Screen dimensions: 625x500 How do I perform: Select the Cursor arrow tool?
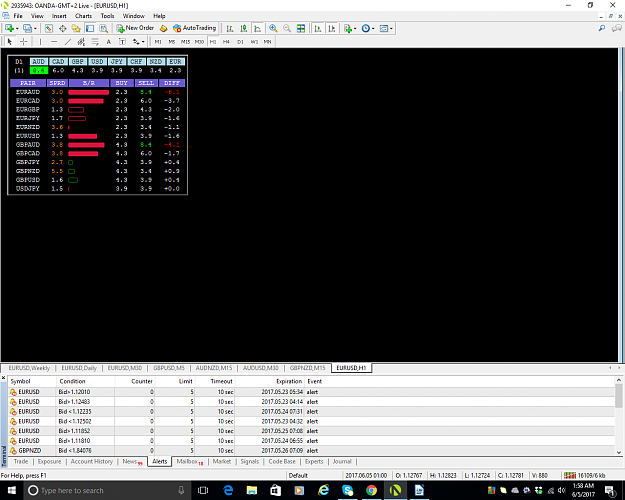pyautogui.click(x=10, y=41)
